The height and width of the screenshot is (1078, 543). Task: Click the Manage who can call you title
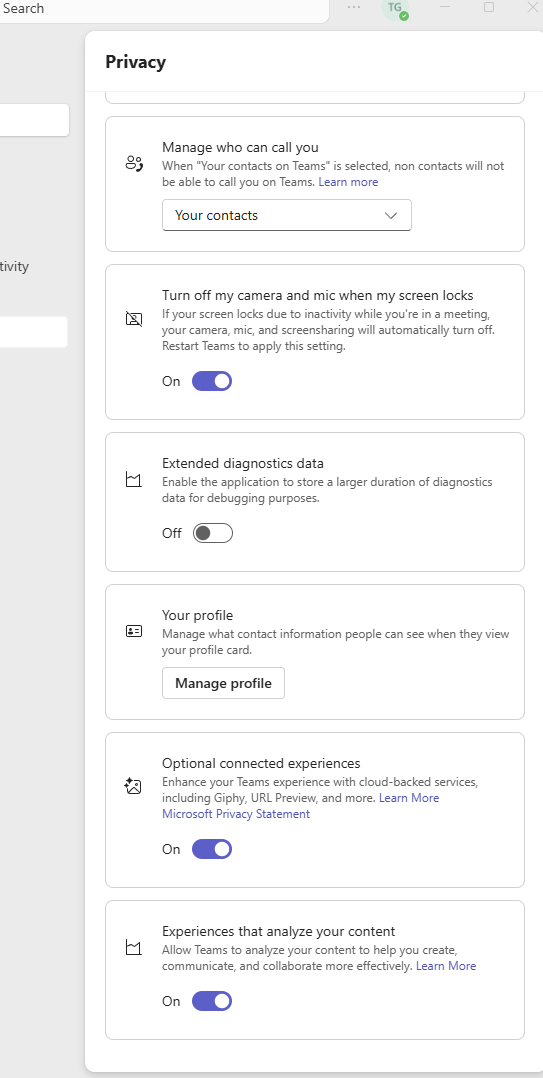click(x=241, y=147)
